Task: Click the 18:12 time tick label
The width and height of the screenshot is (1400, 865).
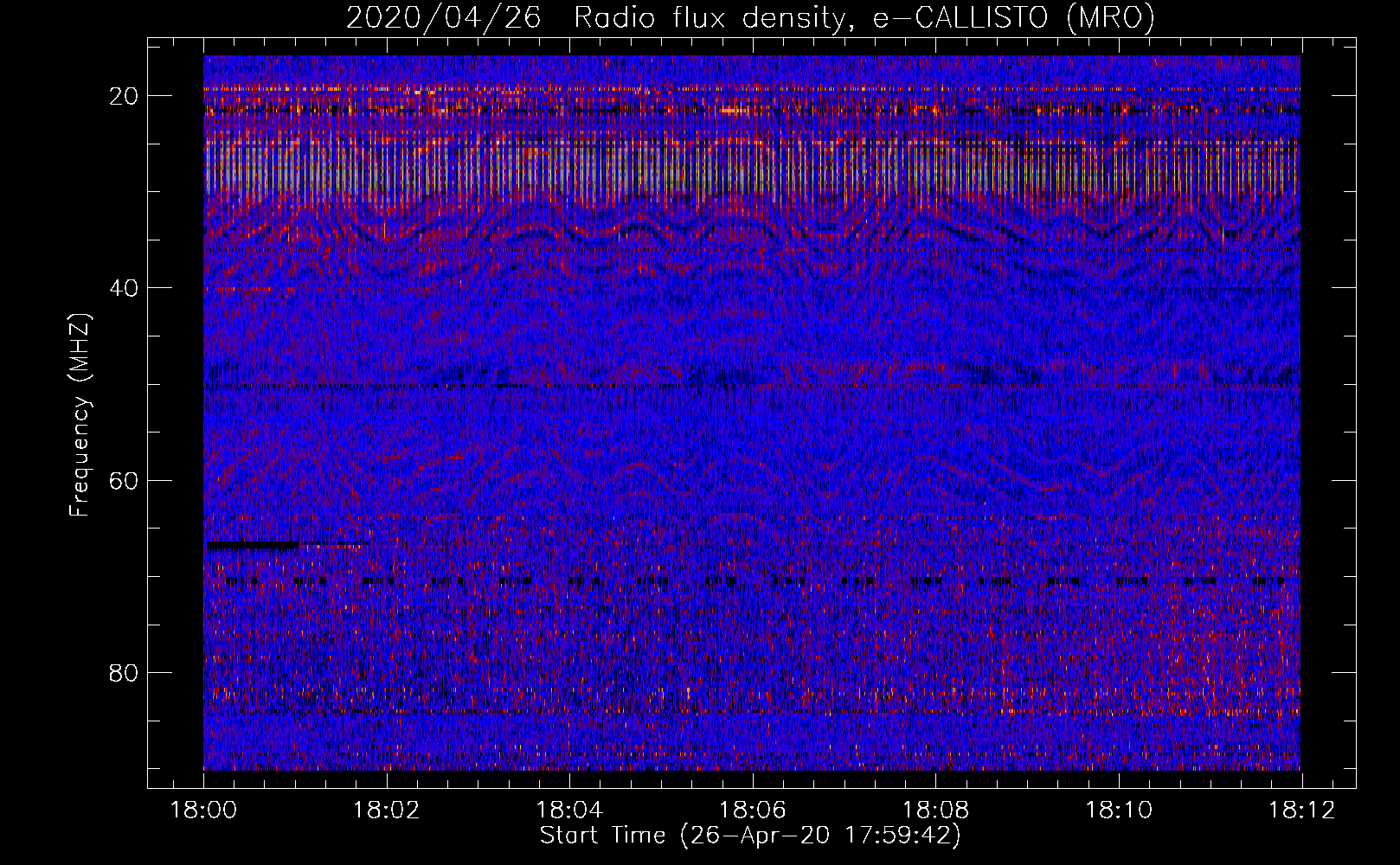Action: (x=1301, y=811)
